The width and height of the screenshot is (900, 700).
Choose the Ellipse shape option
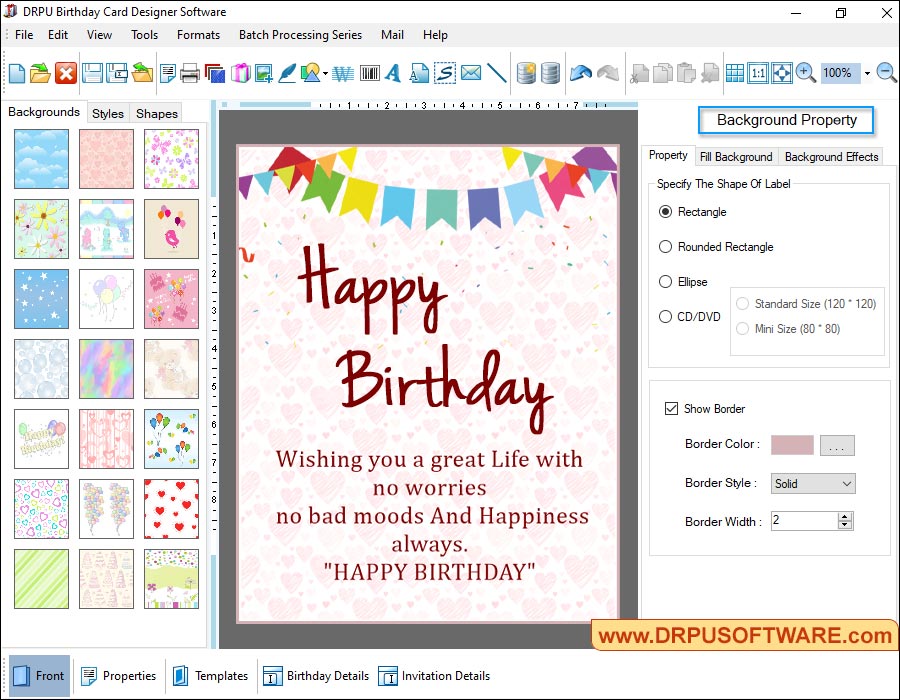[664, 282]
